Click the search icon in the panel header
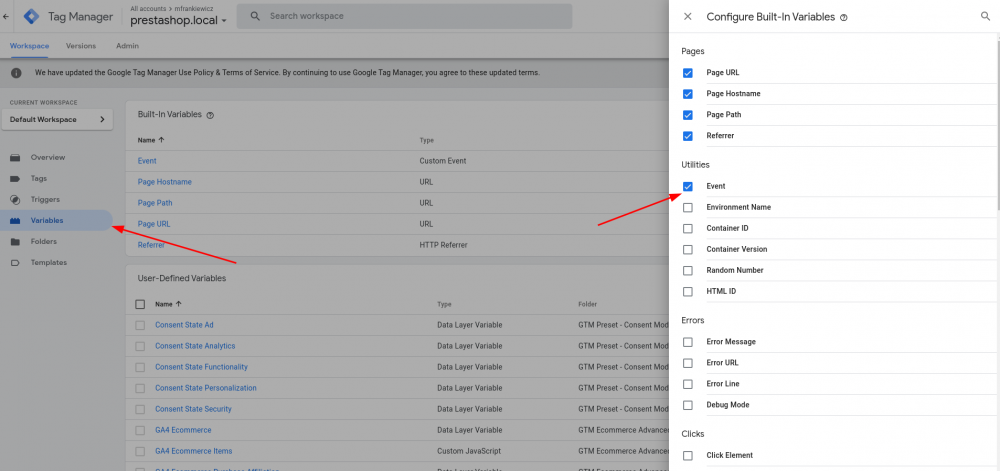 tap(986, 17)
